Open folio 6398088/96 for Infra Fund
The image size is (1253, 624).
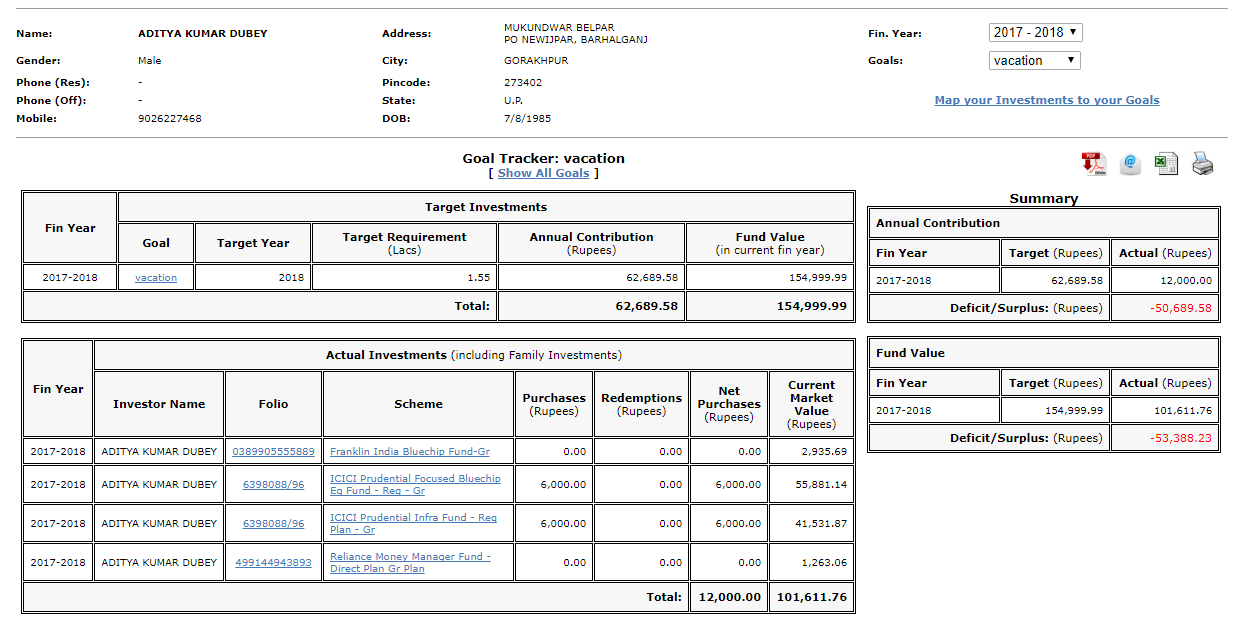point(273,524)
